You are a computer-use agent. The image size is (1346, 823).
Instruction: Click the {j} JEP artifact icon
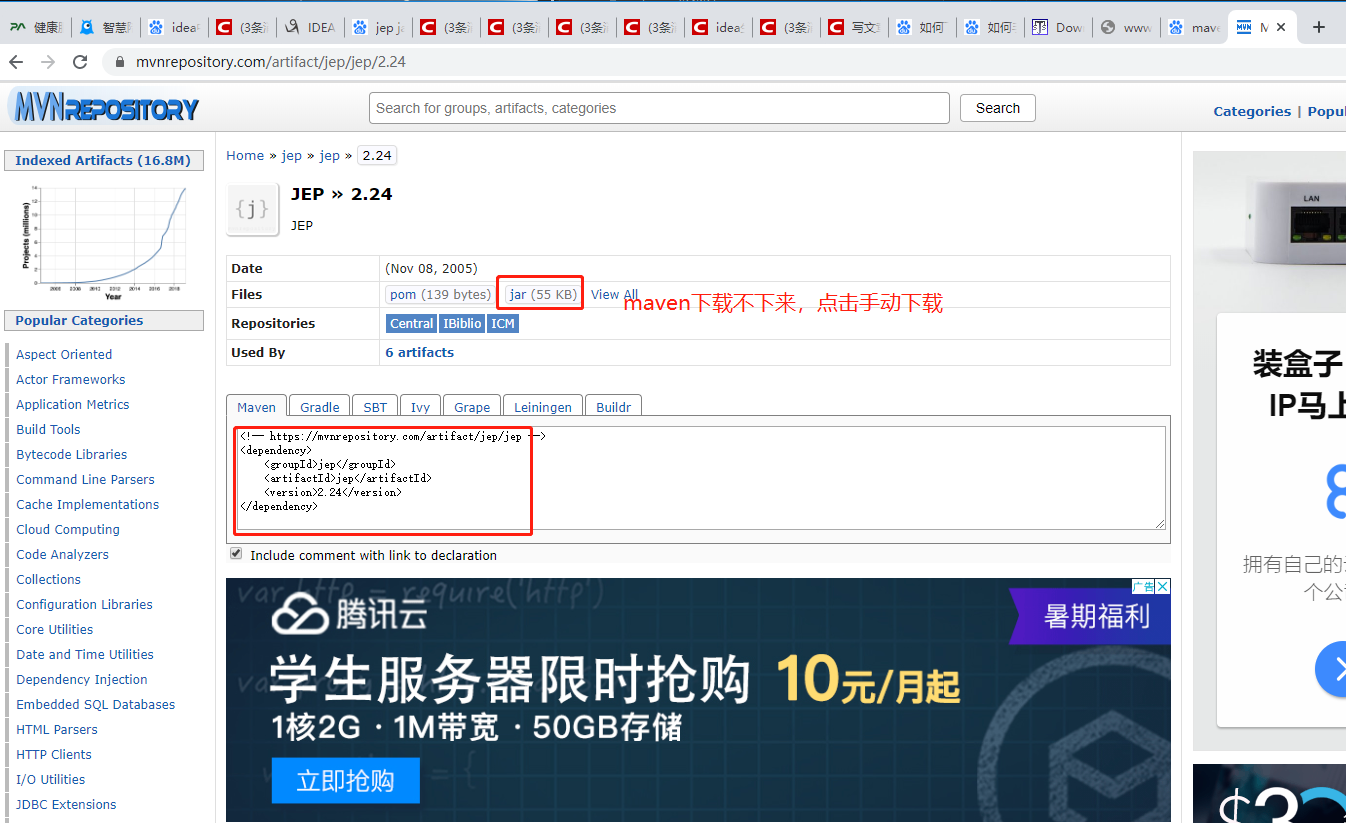252,209
